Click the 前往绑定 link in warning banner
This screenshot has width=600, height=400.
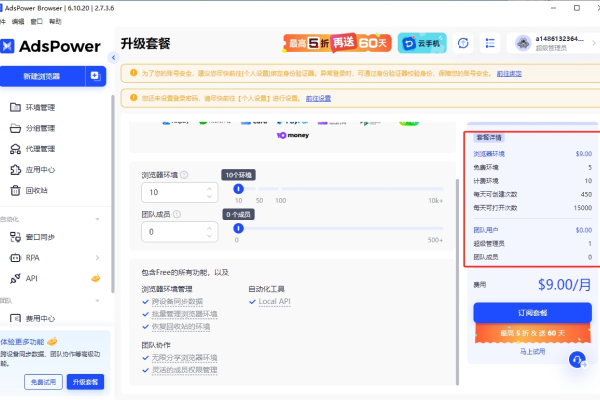point(509,73)
